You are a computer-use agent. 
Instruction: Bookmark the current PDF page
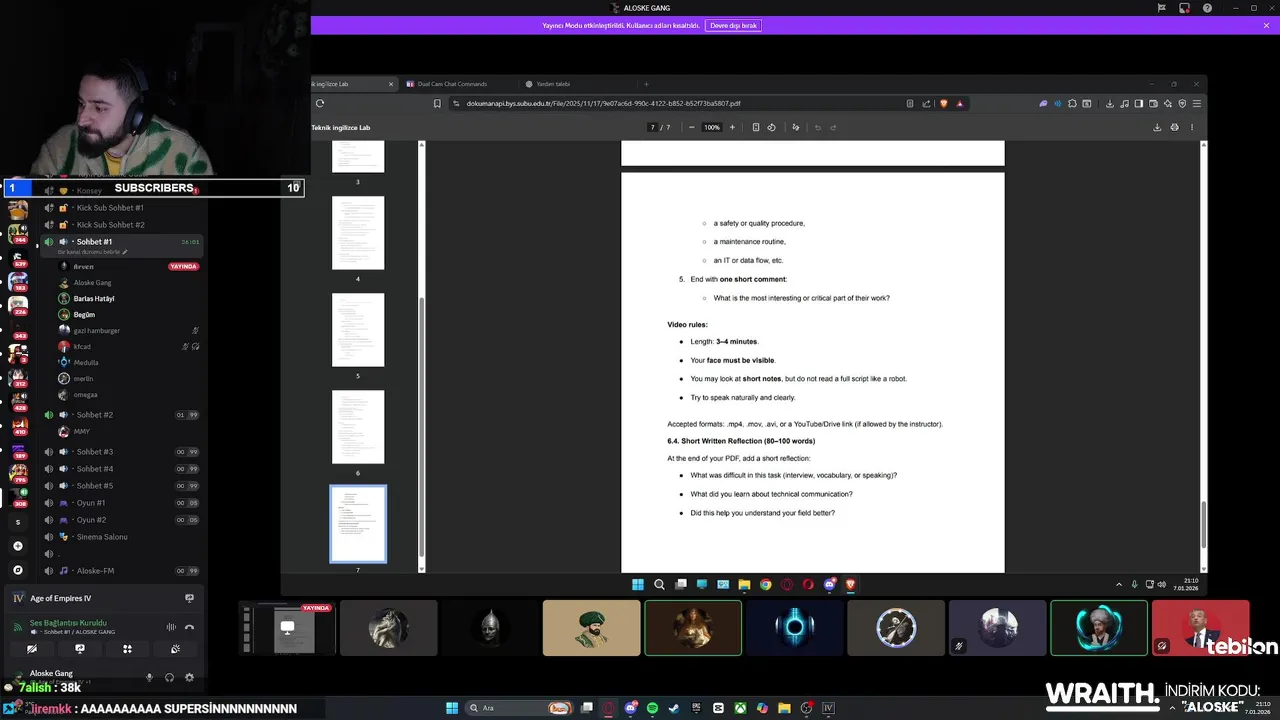click(437, 103)
